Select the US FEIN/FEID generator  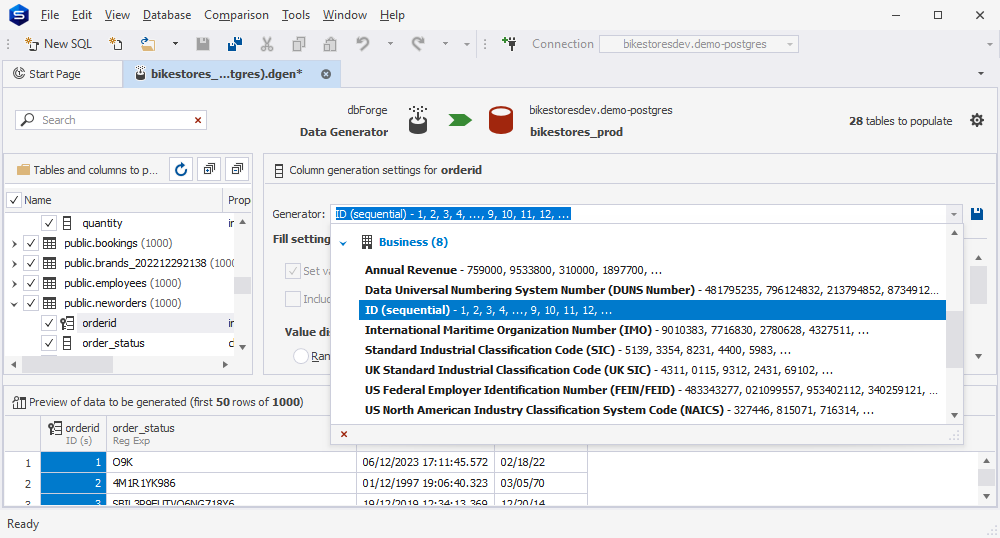[x=652, y=390]
